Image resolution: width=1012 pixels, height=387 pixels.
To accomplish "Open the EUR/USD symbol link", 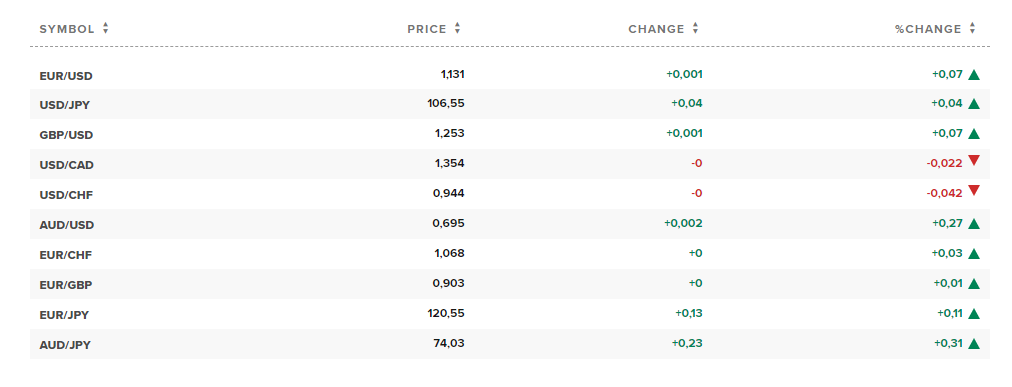I will 66,76.
